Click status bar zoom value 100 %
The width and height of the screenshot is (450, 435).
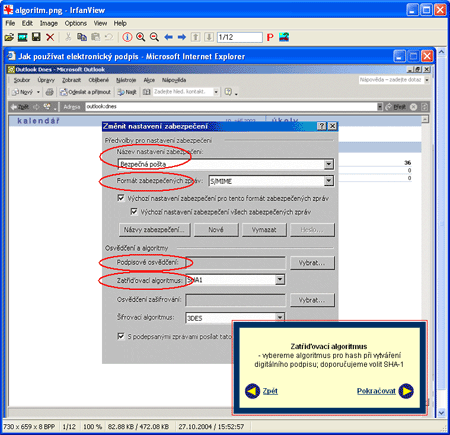point(92,426)
